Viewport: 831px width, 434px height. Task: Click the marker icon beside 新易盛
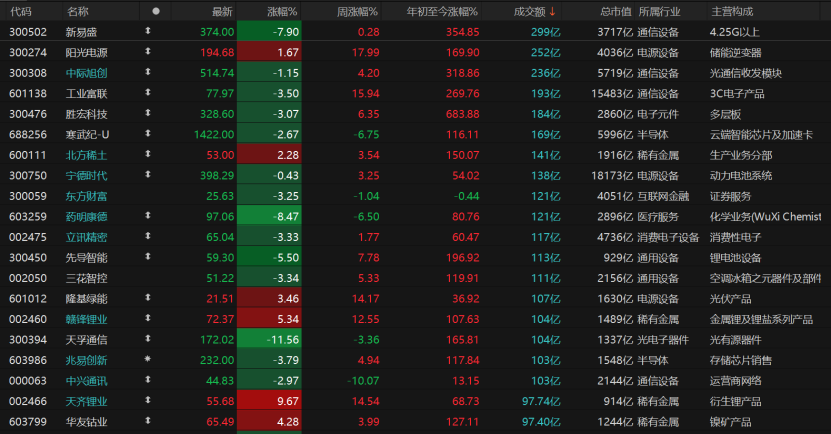(149, 31)
